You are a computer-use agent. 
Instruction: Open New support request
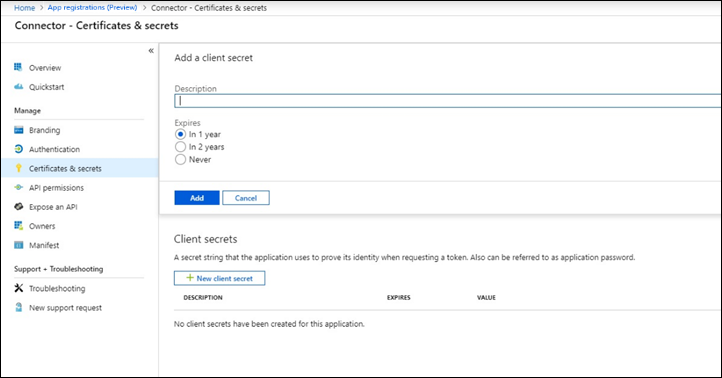pos(65,308)
